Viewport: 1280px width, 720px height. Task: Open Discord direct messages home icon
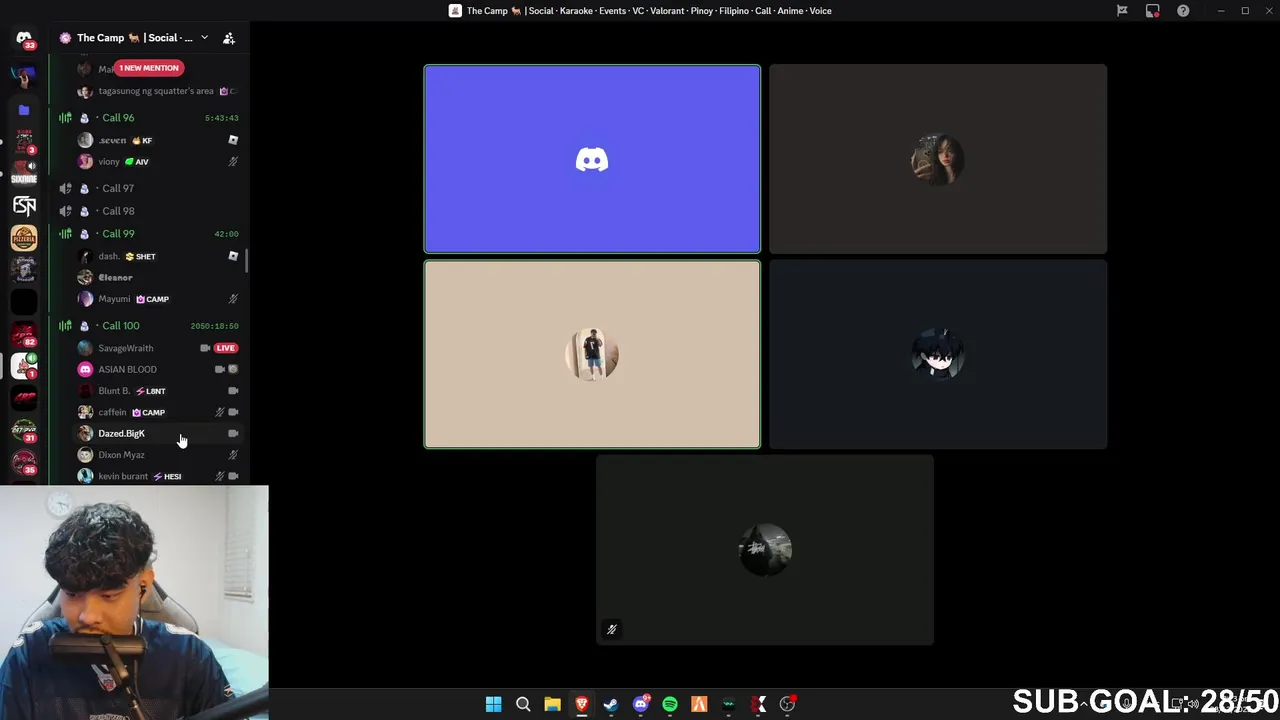click(24, 38)
